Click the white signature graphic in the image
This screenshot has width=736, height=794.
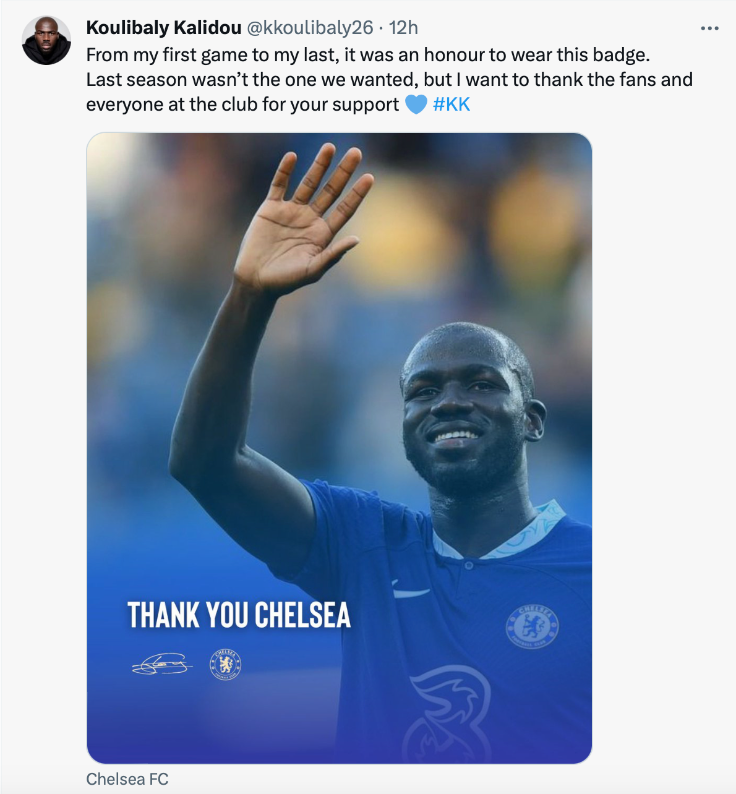click(x=162, y=664)
